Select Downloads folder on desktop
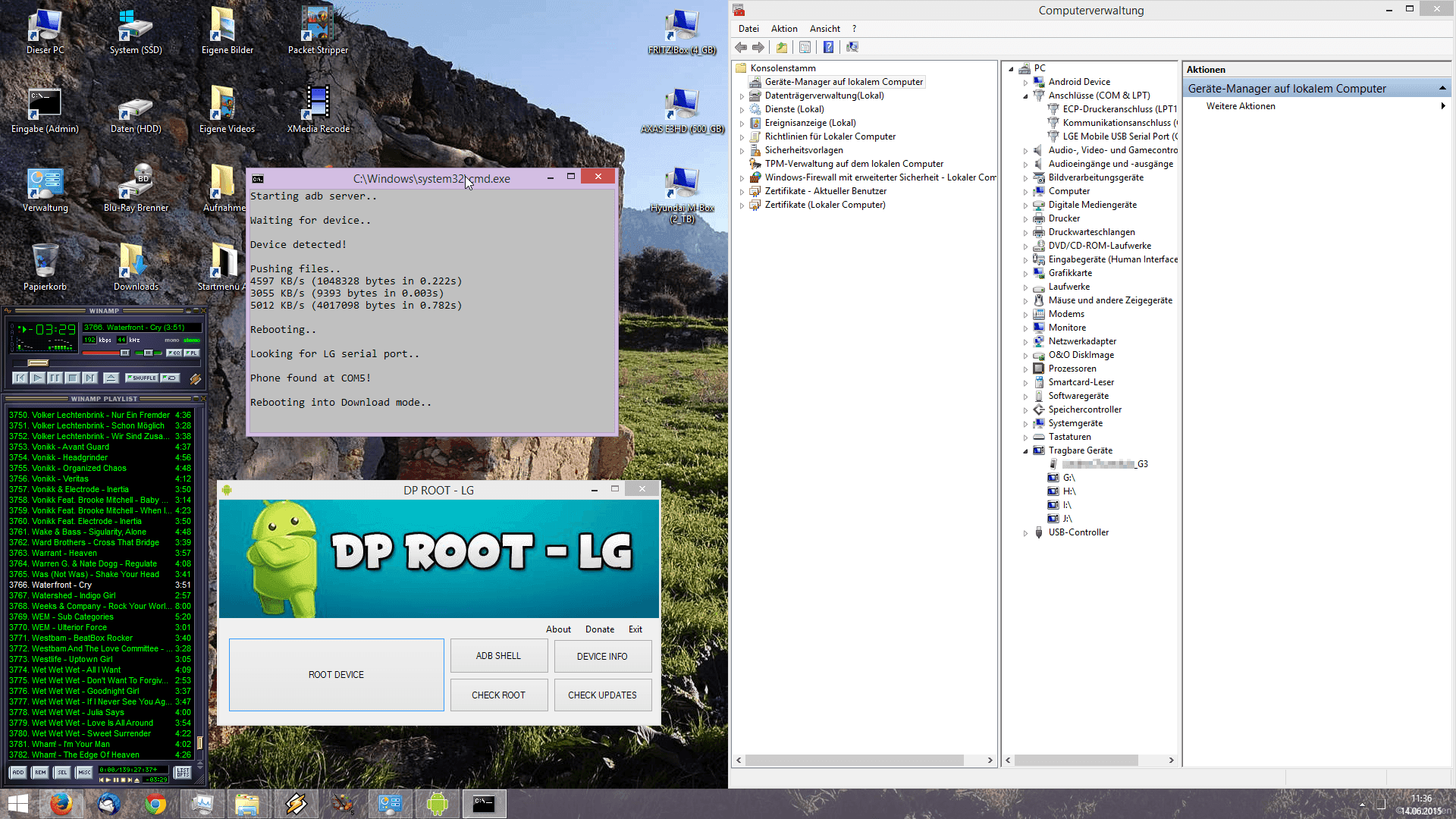The height and width of the screenshot is (819, 1456). coord(136,267)
